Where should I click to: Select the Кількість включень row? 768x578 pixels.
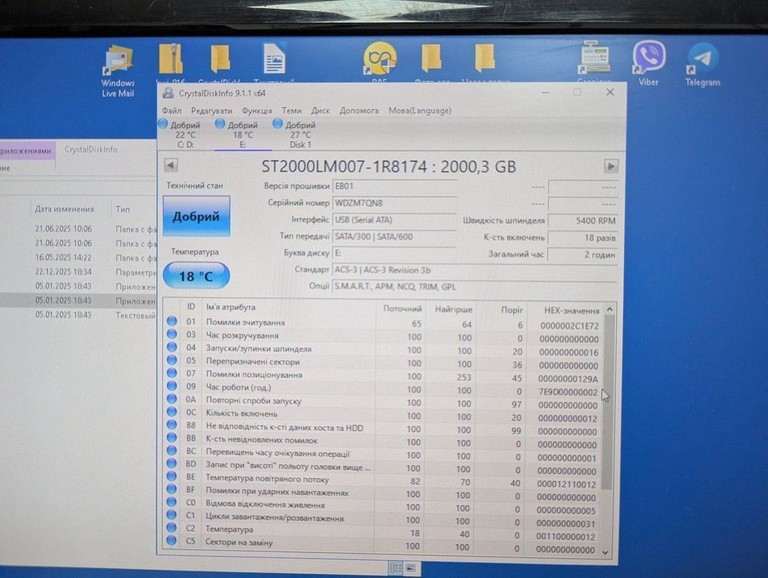click(384, 415)
